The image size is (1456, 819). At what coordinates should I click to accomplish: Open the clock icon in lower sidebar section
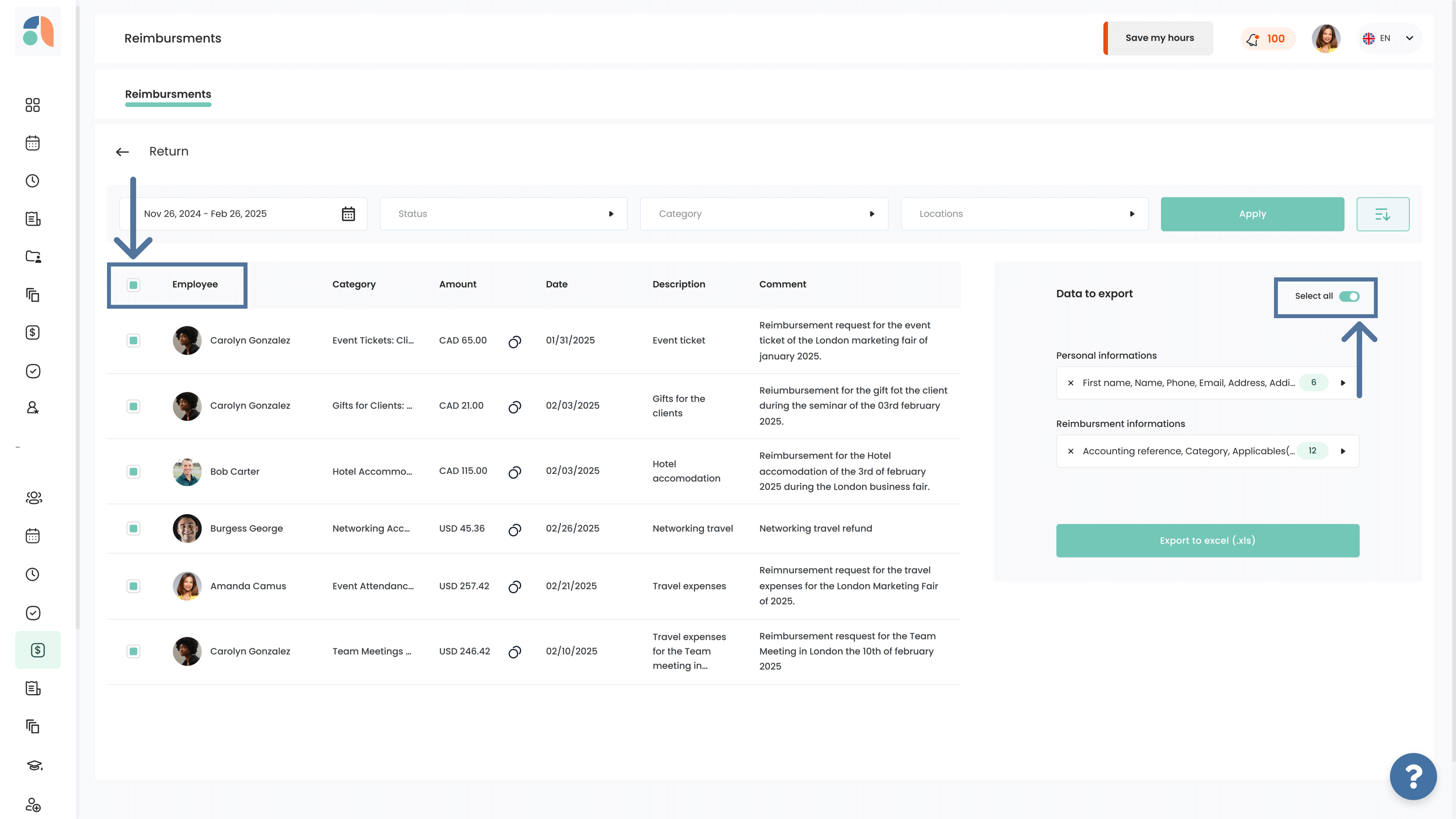[x=33, y=574]
